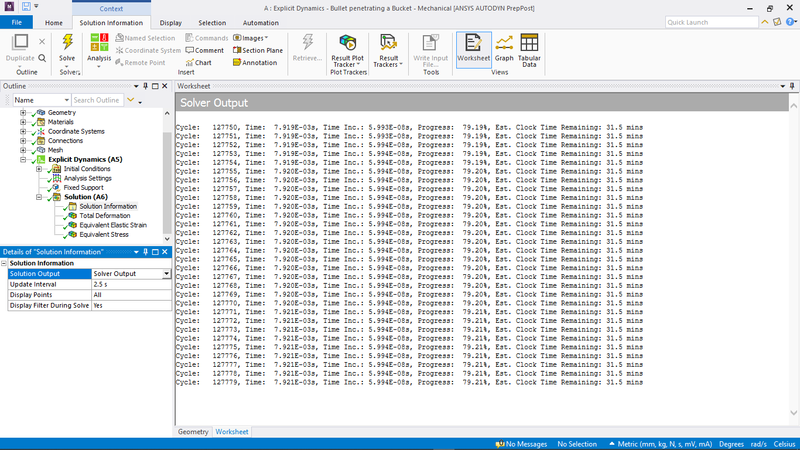Viewport: 800px width, 450px height.
Task: Open the Result Trackers icon
Action: [x=388, y=43]
